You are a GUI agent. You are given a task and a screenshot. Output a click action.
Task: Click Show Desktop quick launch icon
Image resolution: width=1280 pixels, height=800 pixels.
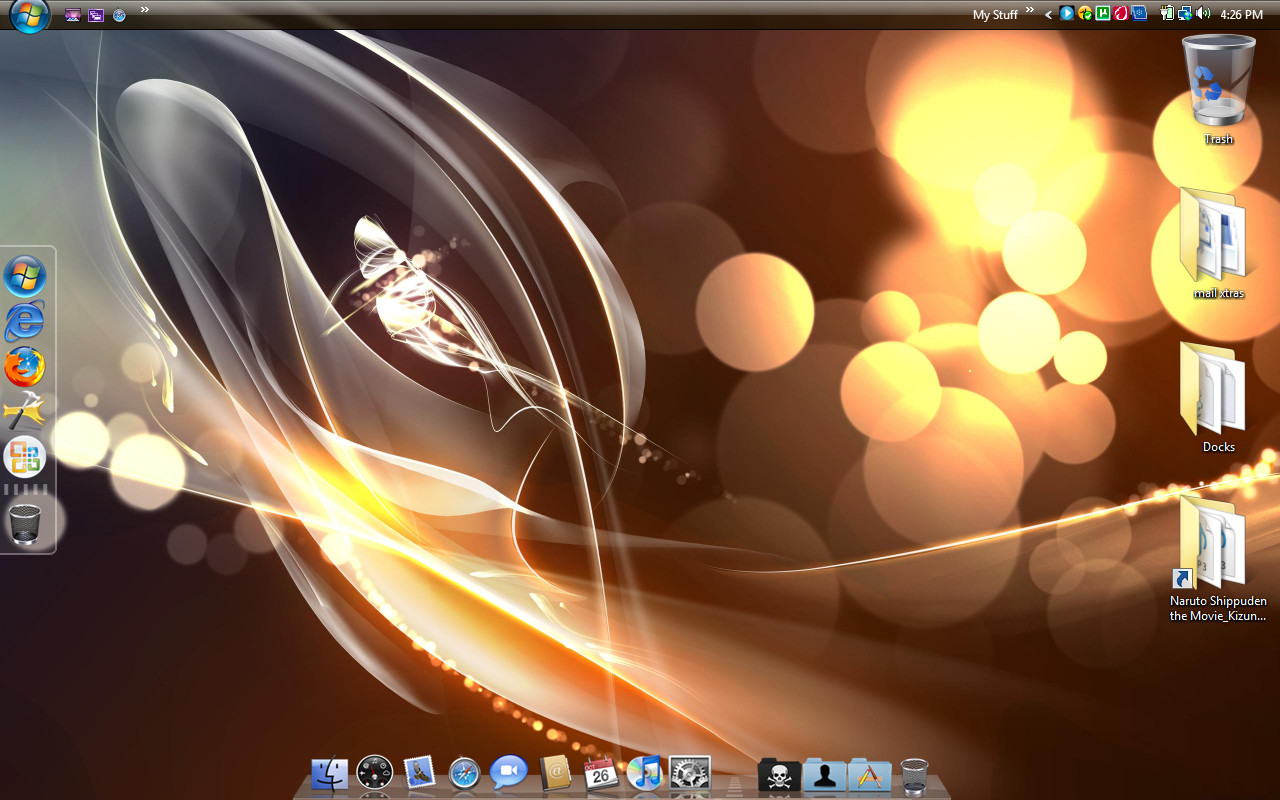tap(72, 15)
